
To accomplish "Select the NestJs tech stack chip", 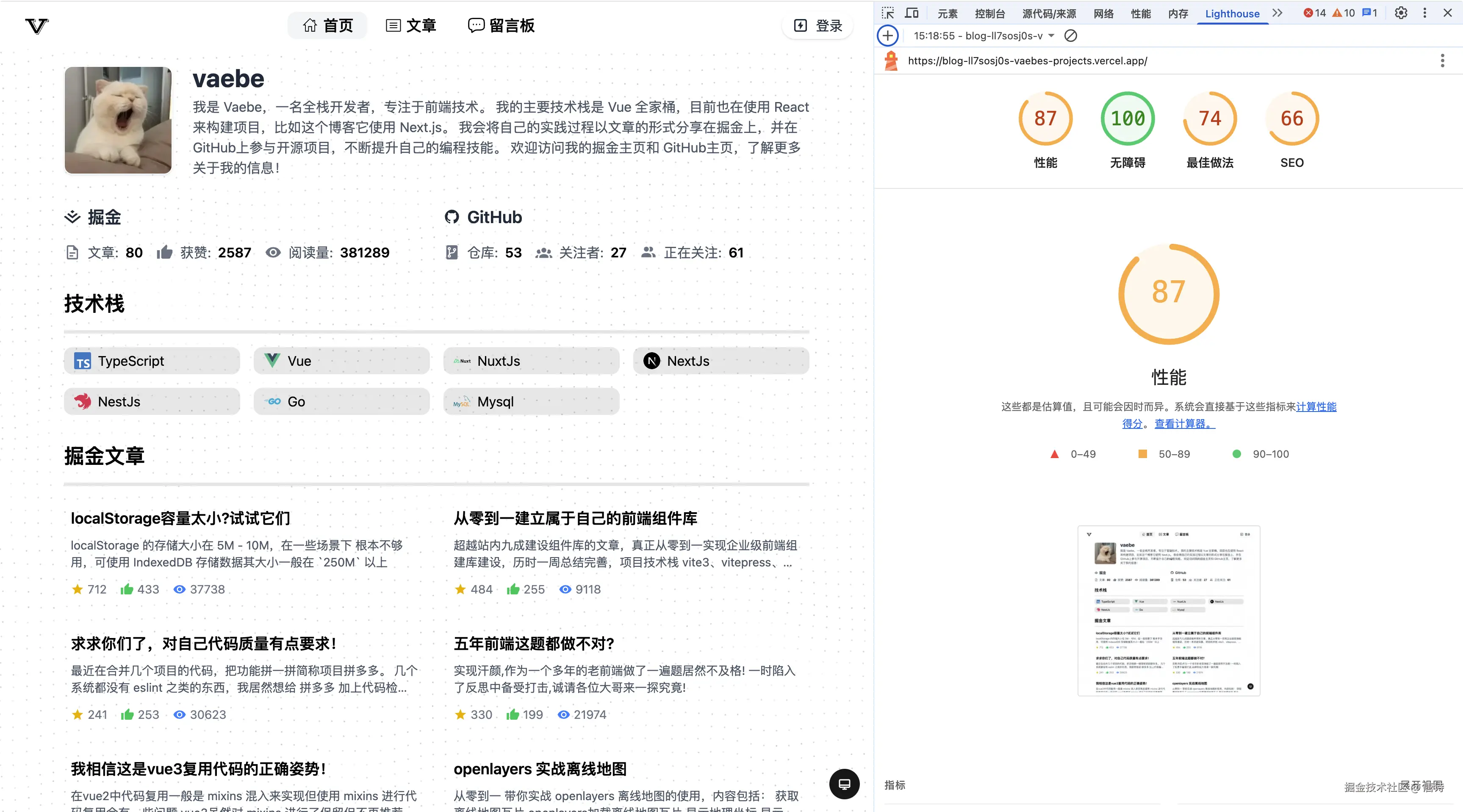I will pos(152,401).
